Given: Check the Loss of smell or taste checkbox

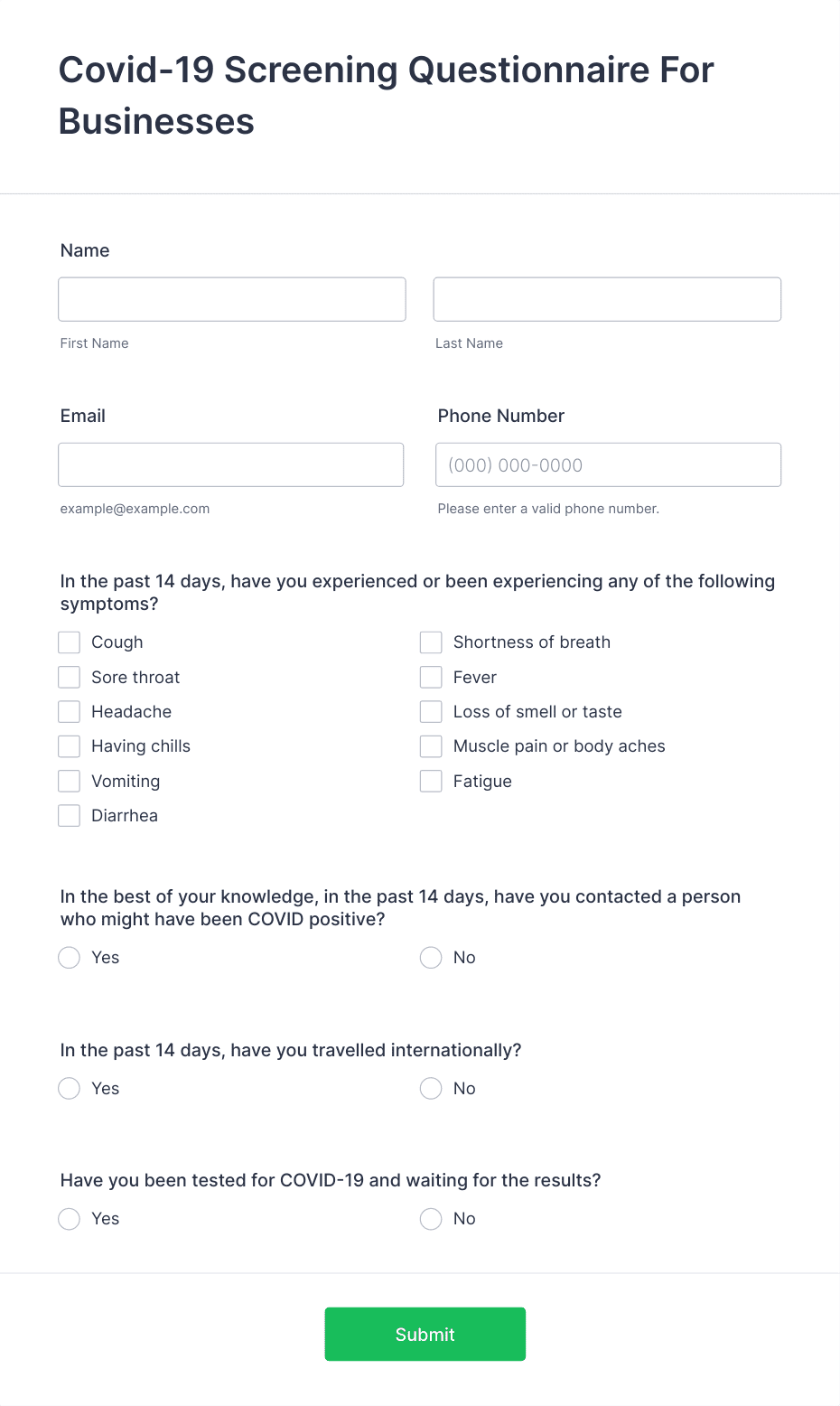Looking at the screenshot, I should tap(431, 711).
